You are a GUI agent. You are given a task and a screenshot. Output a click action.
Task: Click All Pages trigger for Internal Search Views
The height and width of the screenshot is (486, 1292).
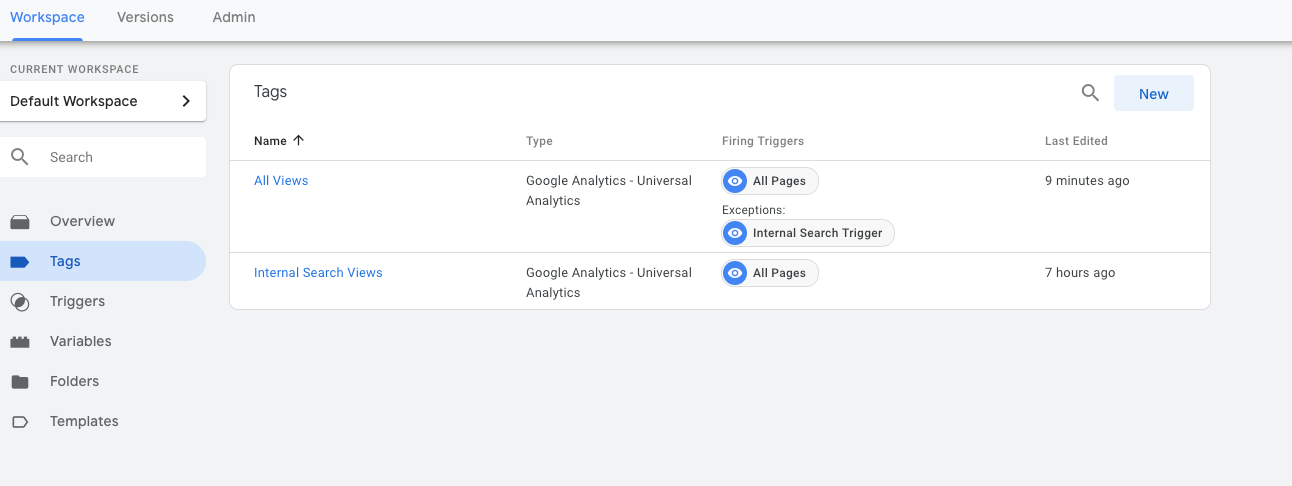pos(770,273)
